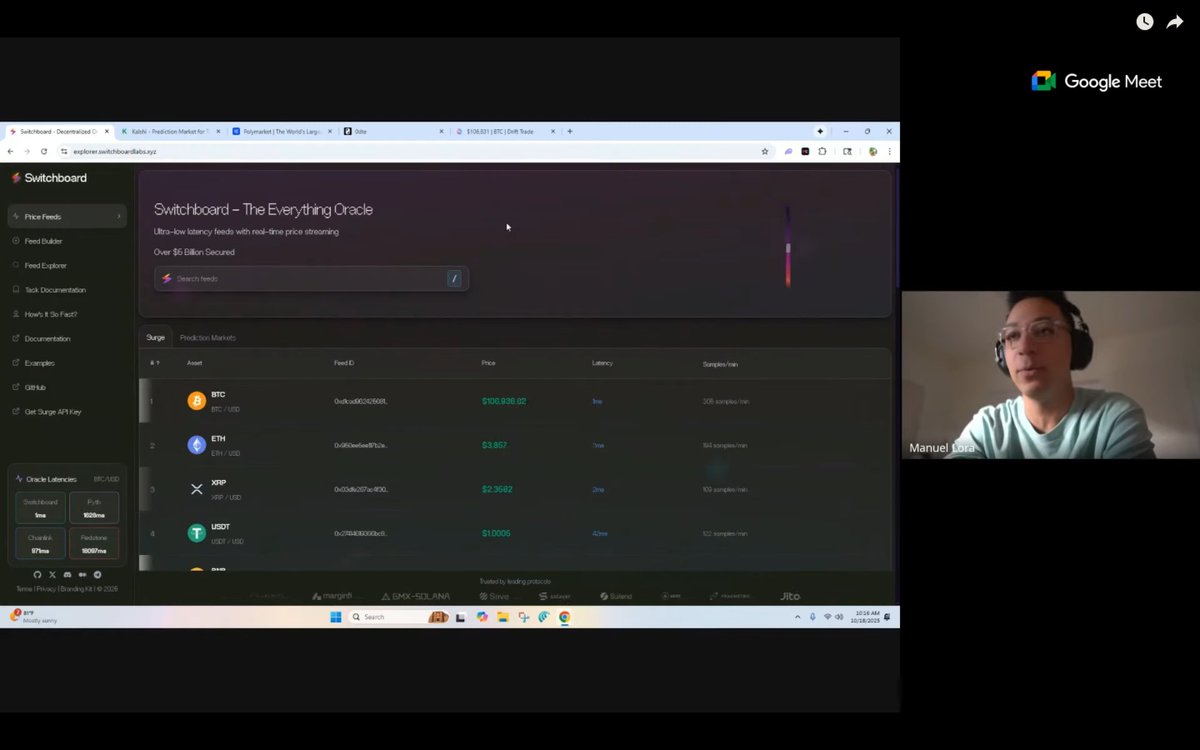The height and width of the screenshot is (750, 1200).
Task: Open the X (Twitter) footer icon
Action: coord(52,575)
